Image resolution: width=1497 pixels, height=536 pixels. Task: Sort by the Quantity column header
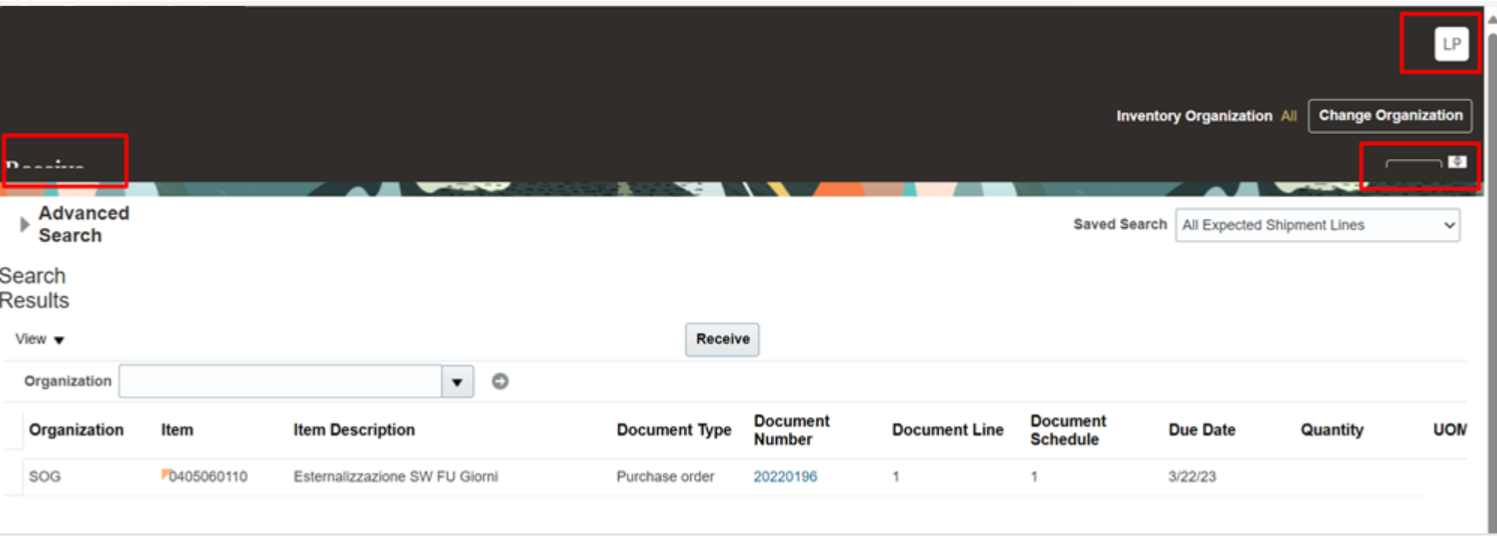(1332, 430)
